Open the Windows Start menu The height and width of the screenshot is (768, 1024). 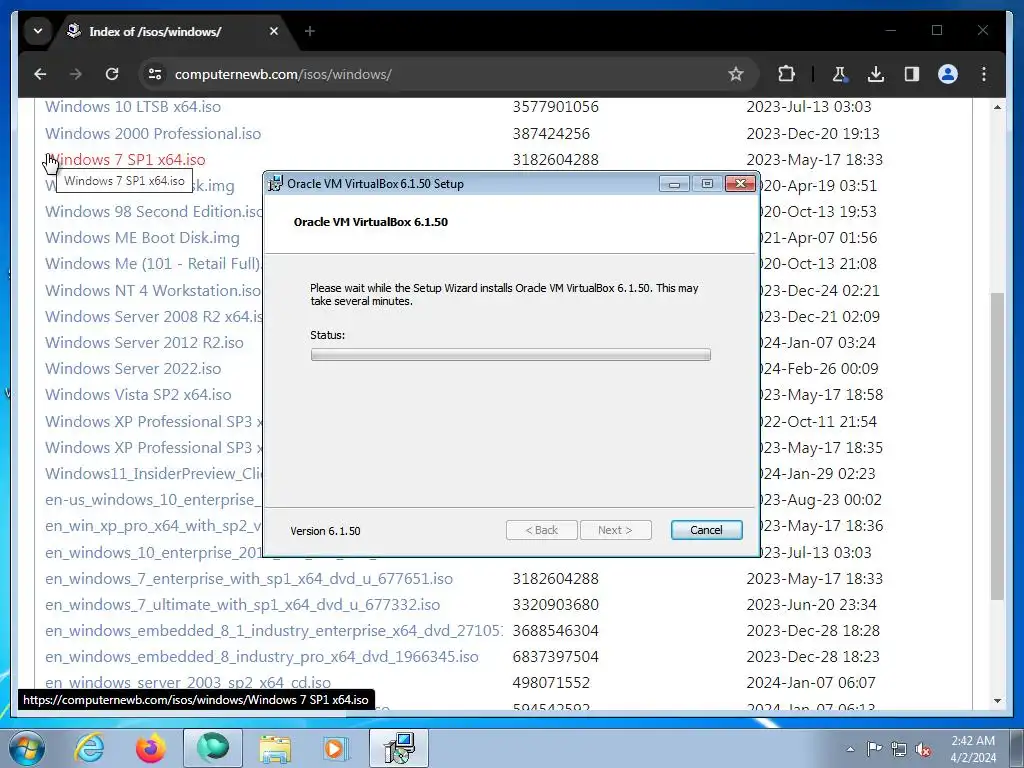click(26, 748)
